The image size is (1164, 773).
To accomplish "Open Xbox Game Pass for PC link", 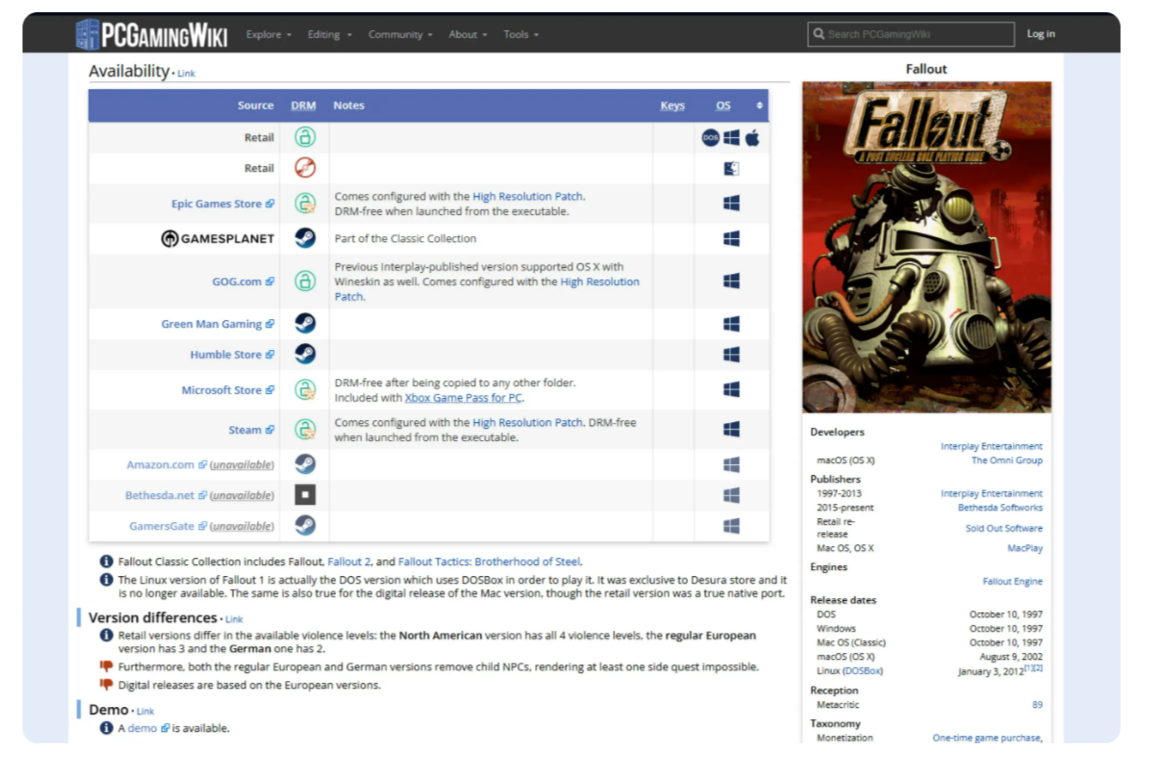I will pyautogui.click(x=463, y=397).
